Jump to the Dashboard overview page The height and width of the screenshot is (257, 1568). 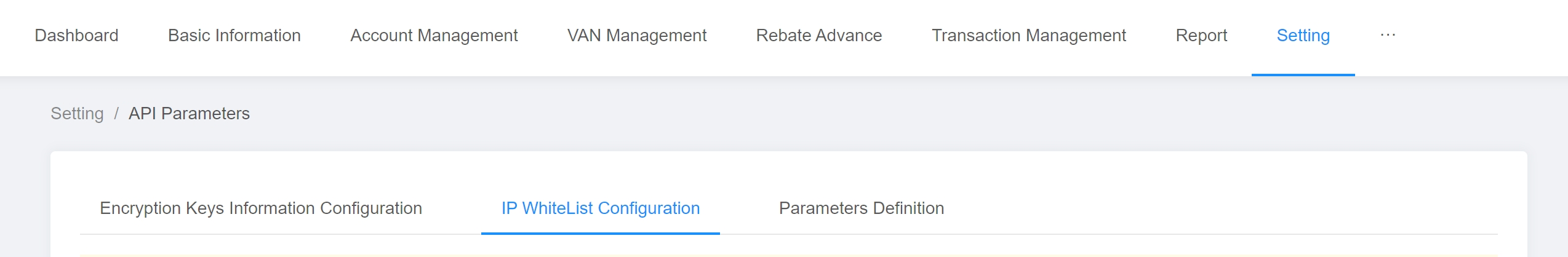pyautogui.click(x=76, y=35)
